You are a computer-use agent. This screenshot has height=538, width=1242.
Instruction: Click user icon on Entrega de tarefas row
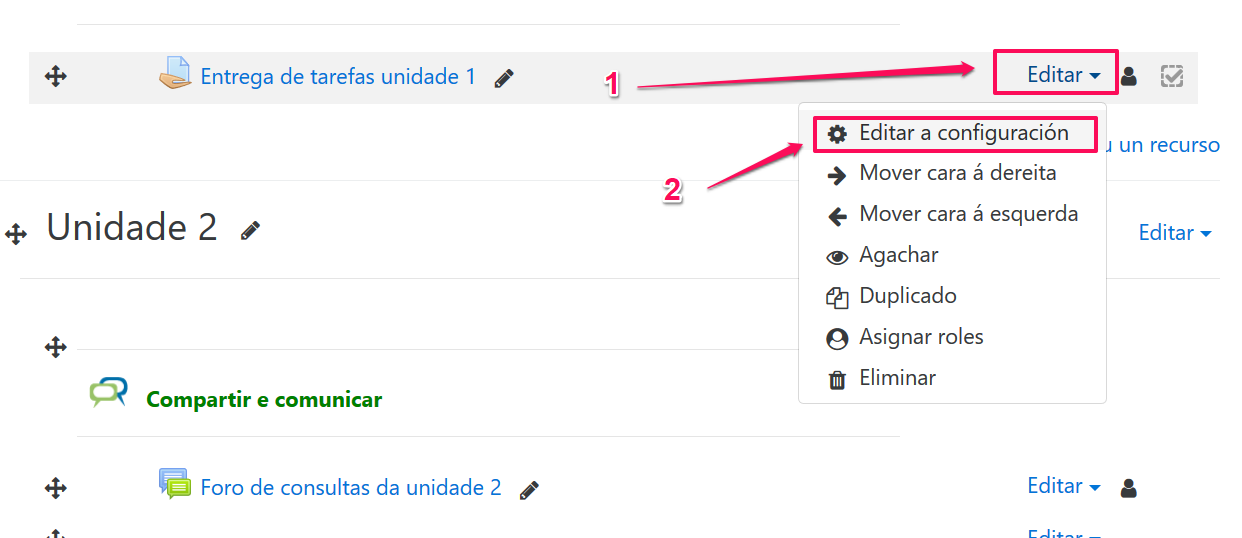coord(1129,76)
